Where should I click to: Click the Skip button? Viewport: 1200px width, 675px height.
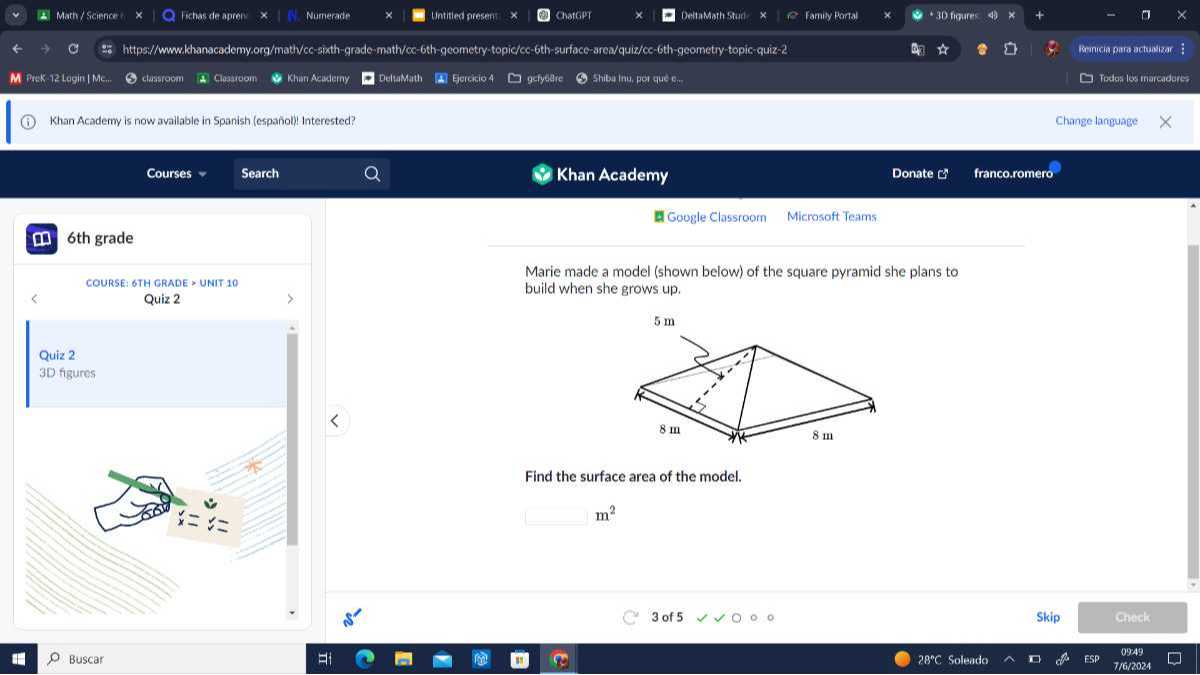pyautogui.click(x=1047, y=617)
